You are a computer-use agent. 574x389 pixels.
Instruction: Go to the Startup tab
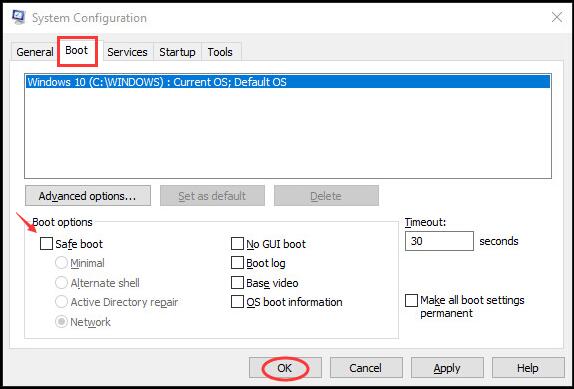[x=177, y=52]
